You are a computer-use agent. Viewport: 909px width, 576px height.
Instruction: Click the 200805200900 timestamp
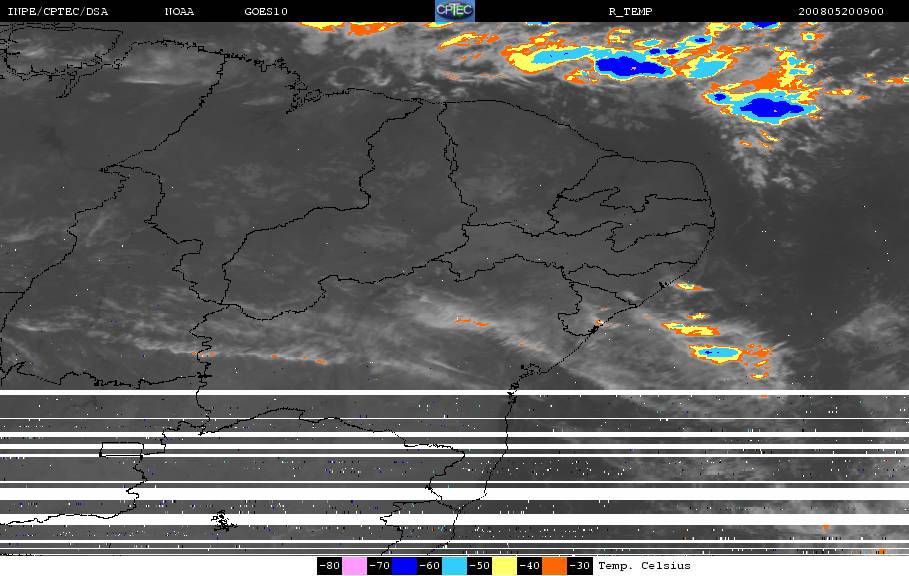click(x=841, y=12)
